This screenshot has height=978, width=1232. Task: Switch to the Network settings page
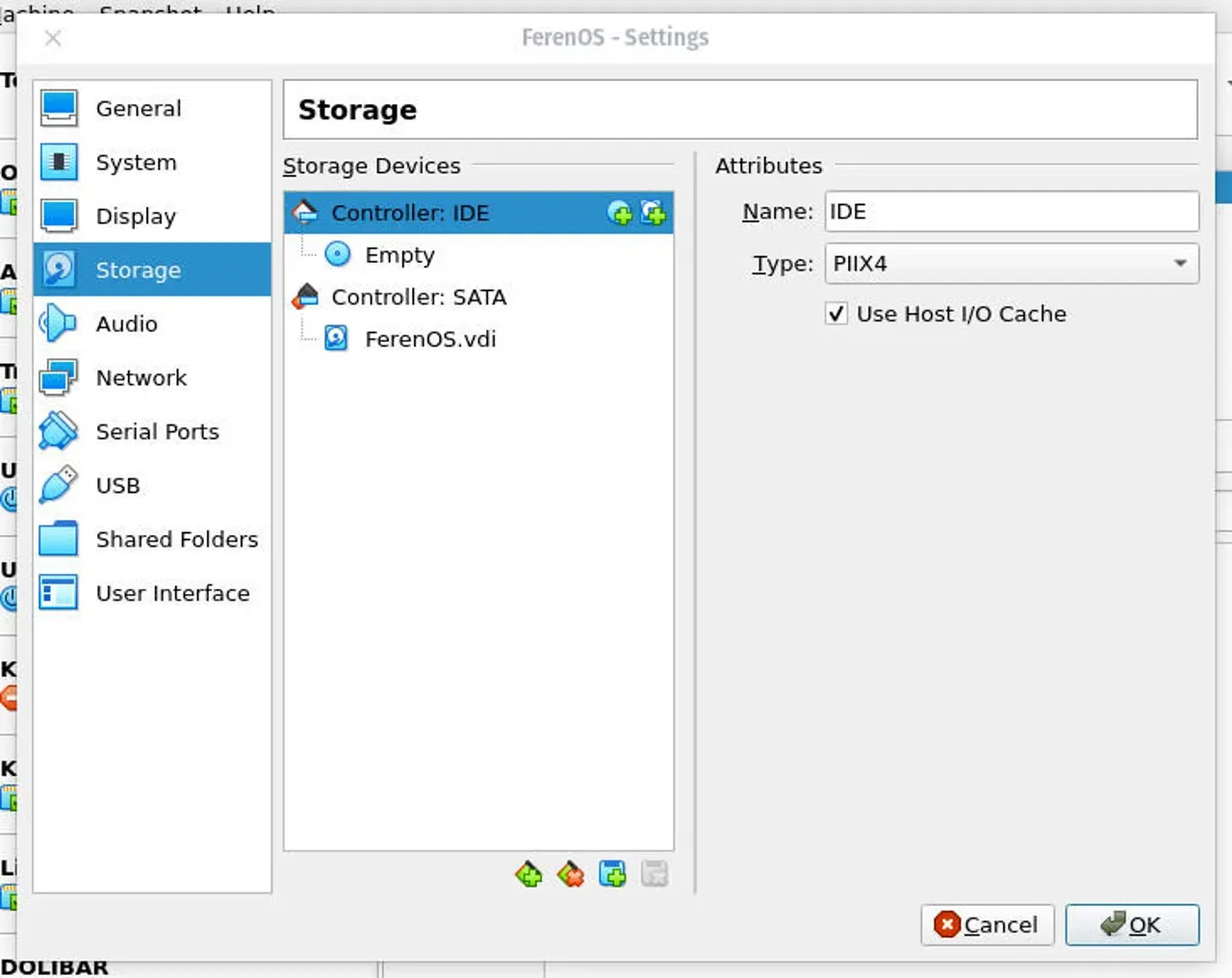click(152, 377)
